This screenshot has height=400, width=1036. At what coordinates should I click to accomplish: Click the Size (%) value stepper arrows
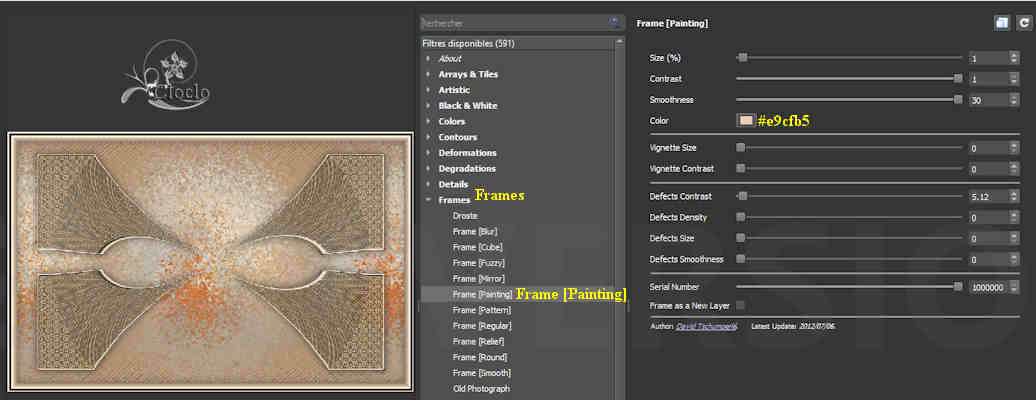coord(1015,58)
